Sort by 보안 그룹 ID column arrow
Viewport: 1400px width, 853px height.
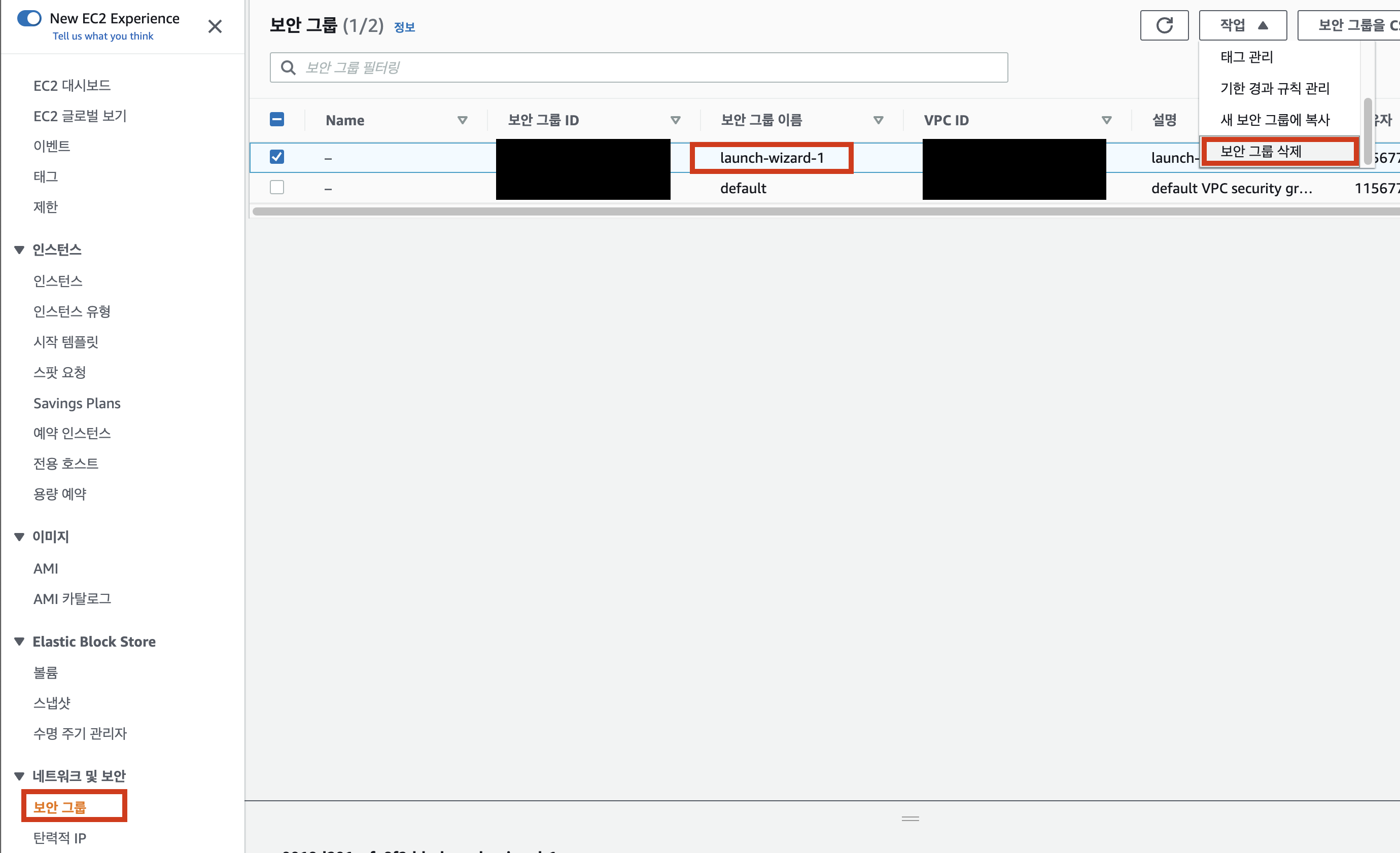675,120
